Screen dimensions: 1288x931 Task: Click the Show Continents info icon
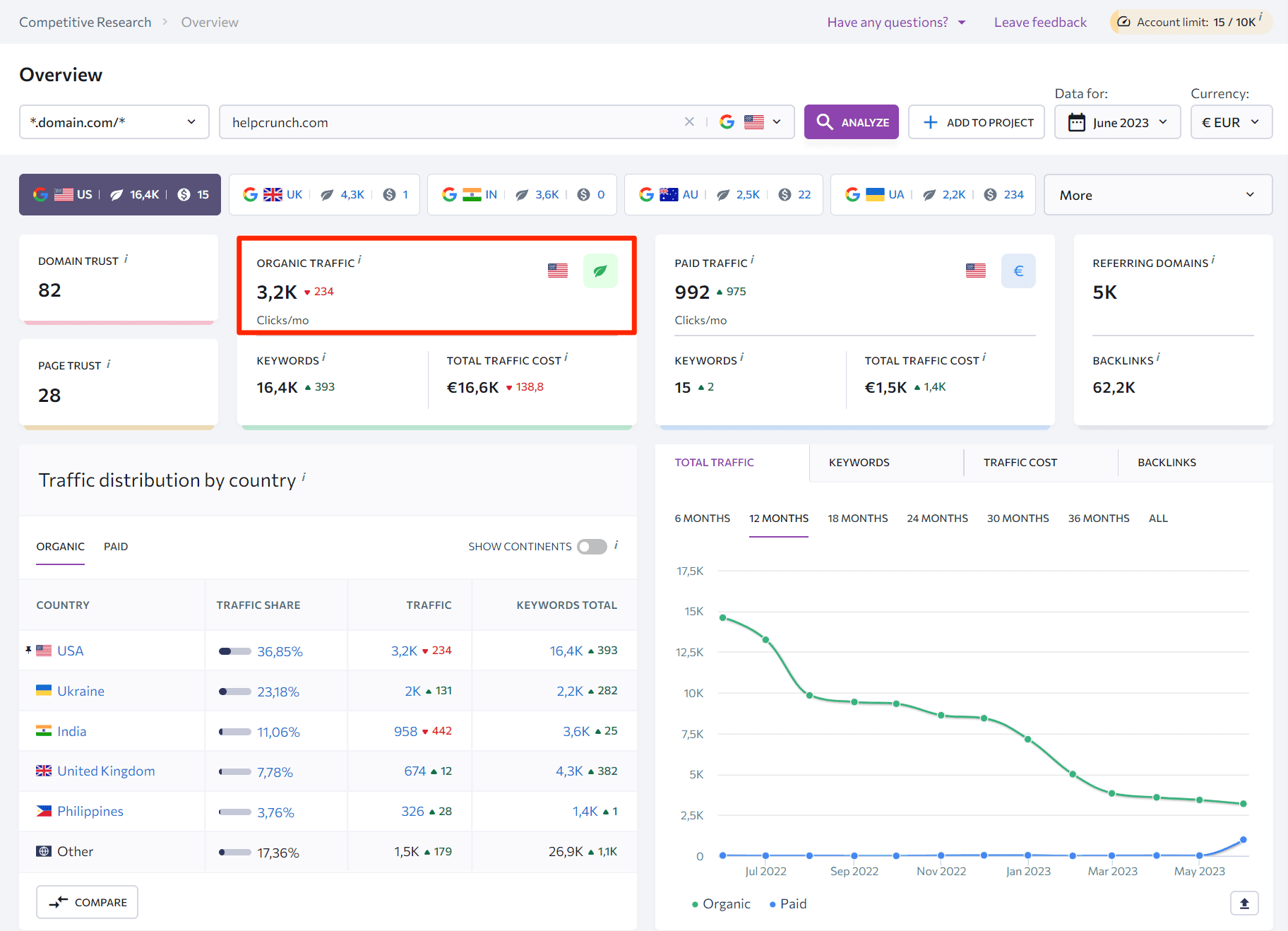tap(616, 545)
